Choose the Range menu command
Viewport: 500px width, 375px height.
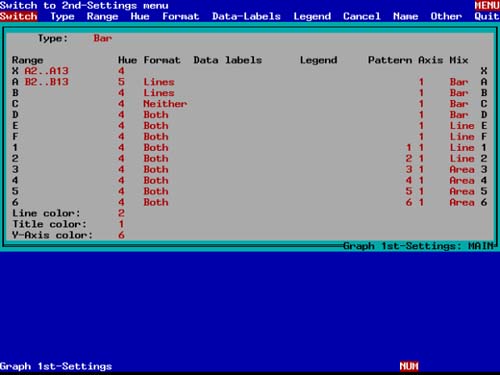pos(103,16)
